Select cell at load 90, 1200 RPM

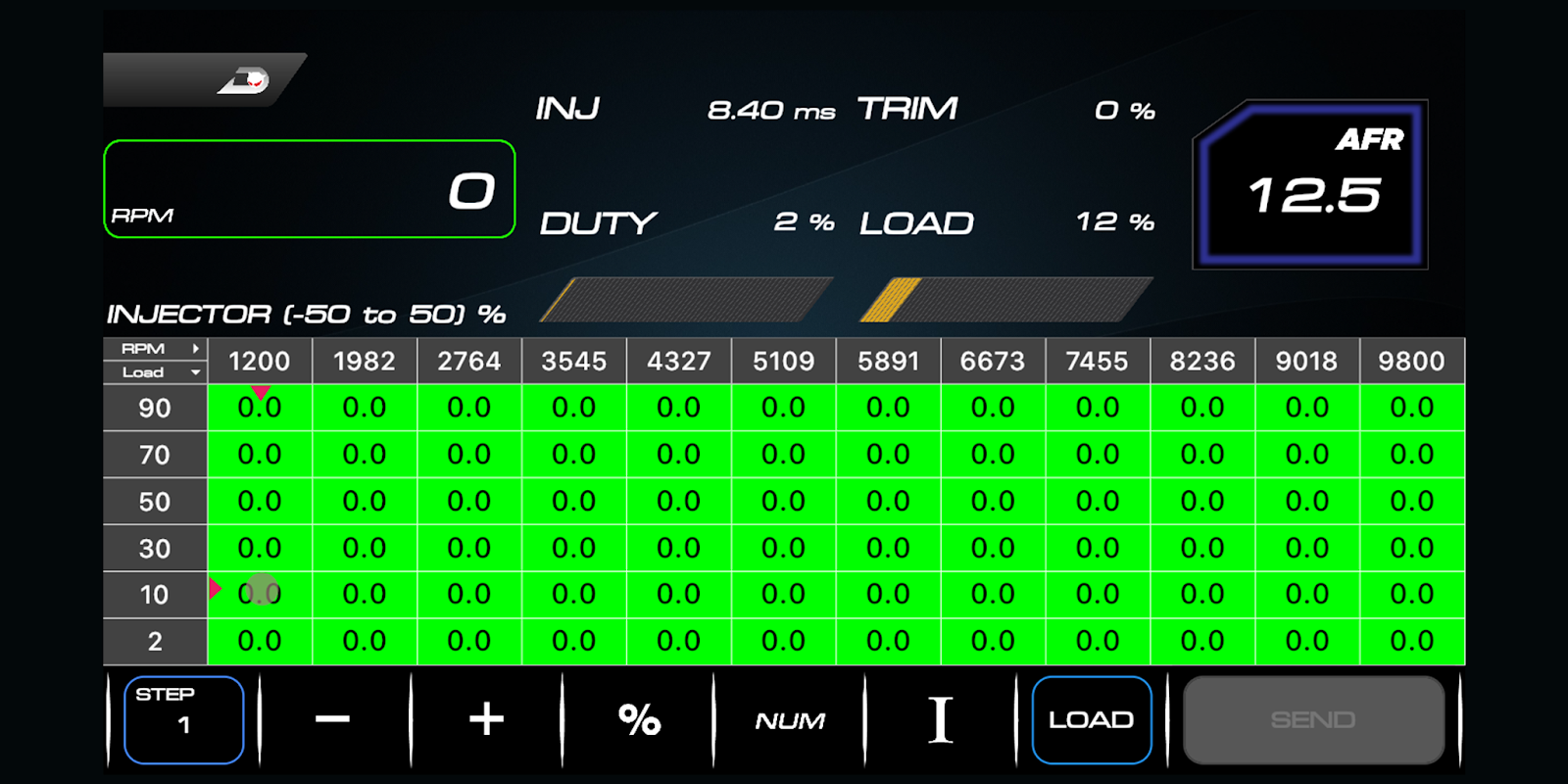pos(260,408)
